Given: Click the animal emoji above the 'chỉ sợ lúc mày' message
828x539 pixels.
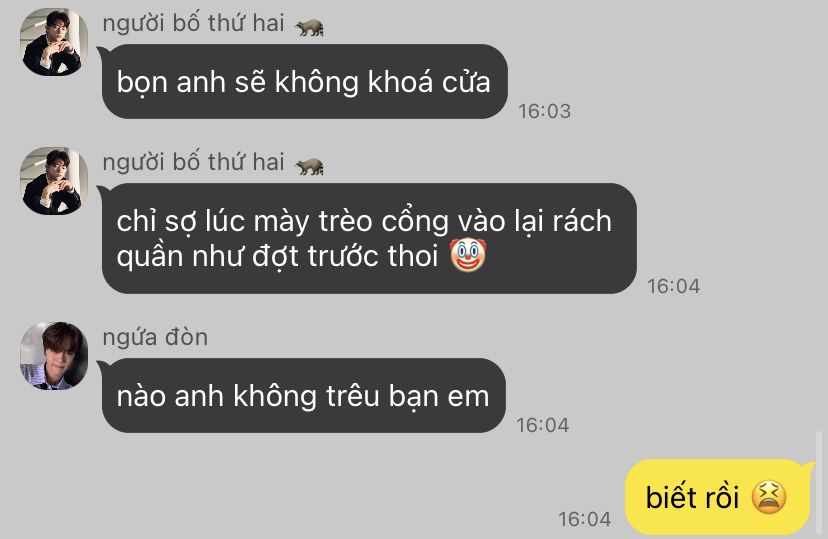Looking at the screenshot, I should coord(309,166).
